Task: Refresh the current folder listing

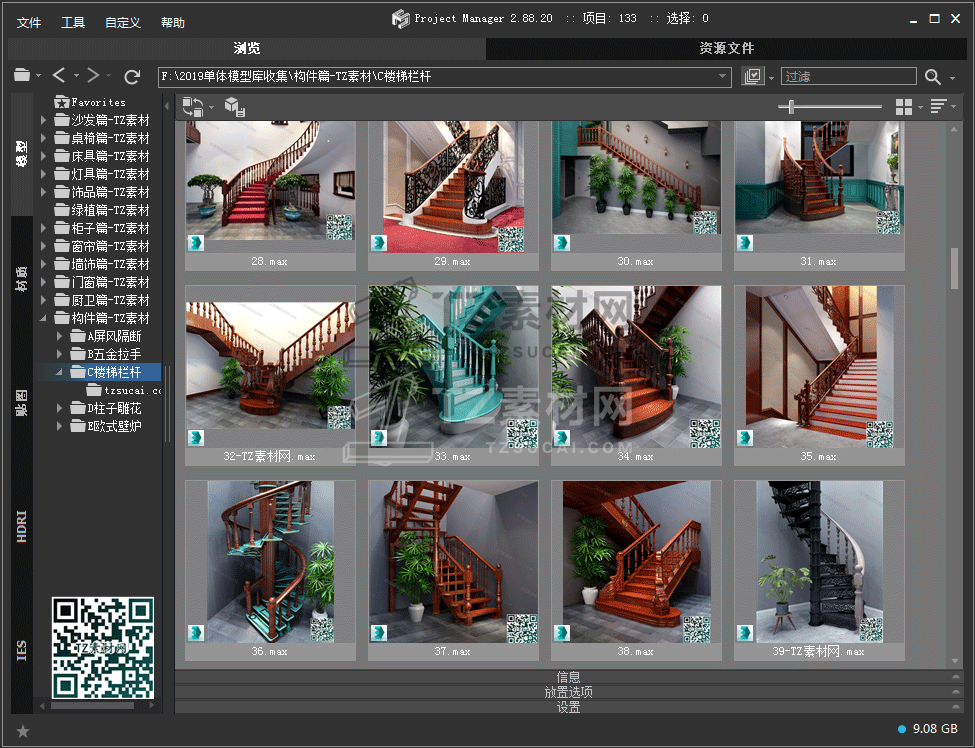Action: (x=132, y=76)
